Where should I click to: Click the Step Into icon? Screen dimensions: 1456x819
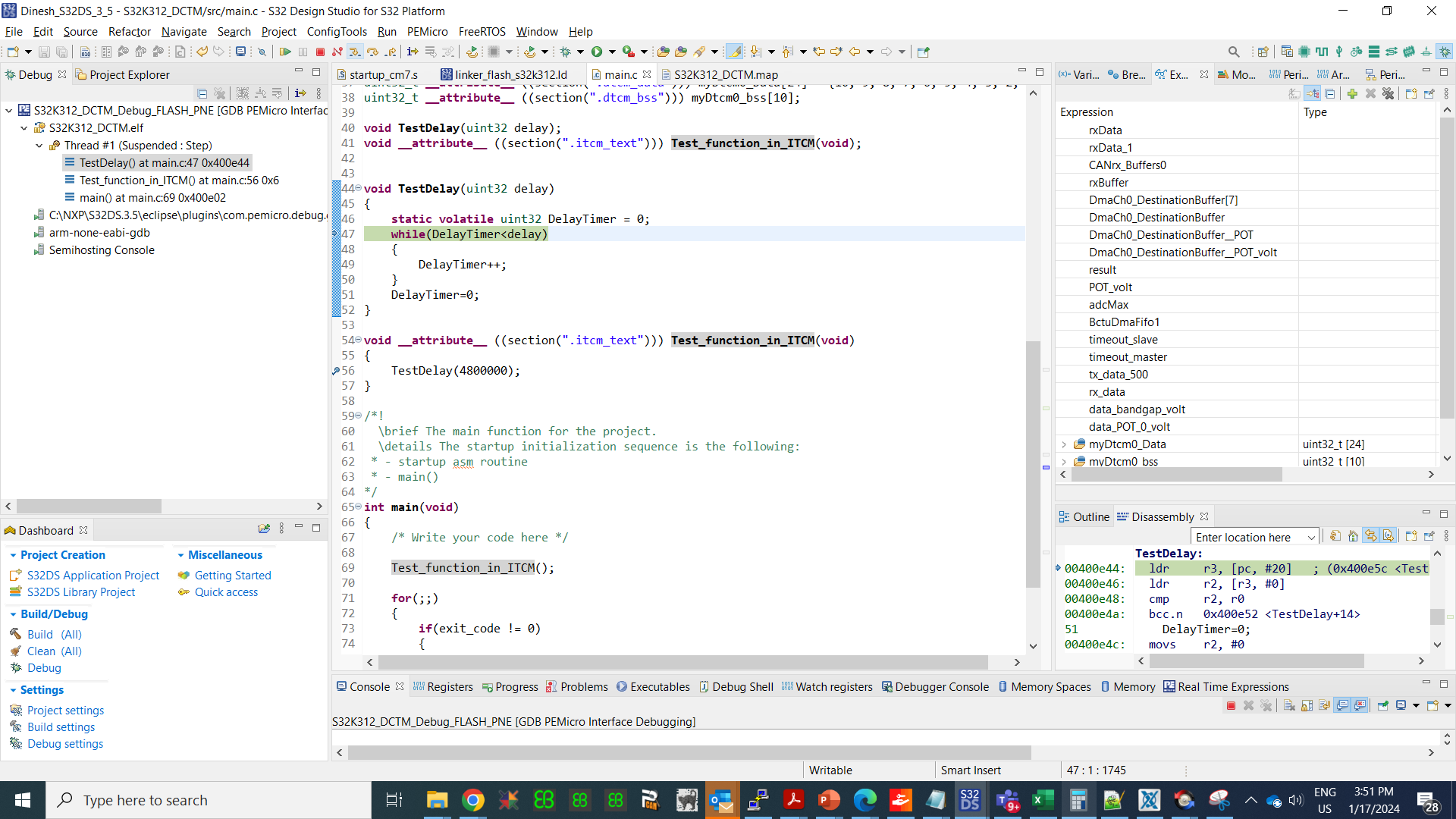click(x=356, y=51)
